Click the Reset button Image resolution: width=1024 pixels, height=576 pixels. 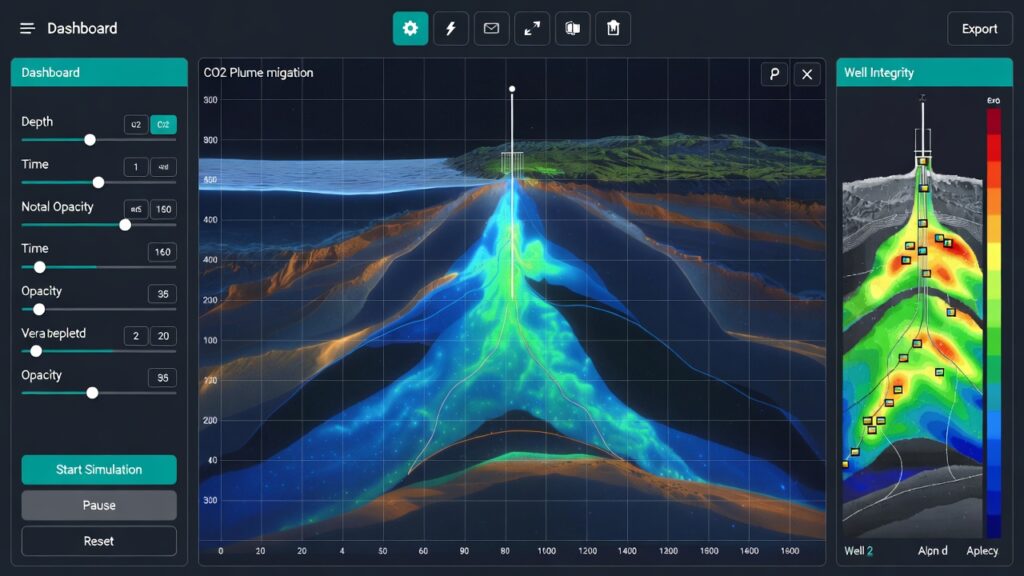[99, 541]
